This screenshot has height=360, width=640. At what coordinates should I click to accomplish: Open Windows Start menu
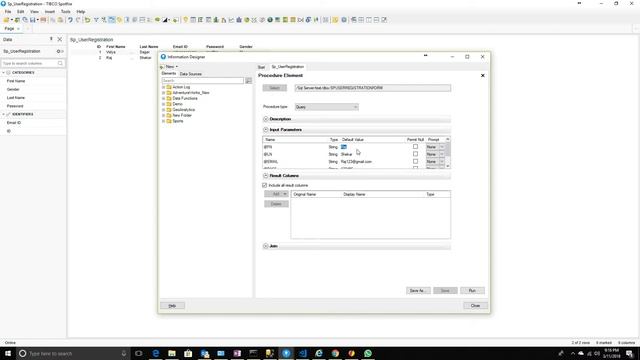click(x=7, y=353)
